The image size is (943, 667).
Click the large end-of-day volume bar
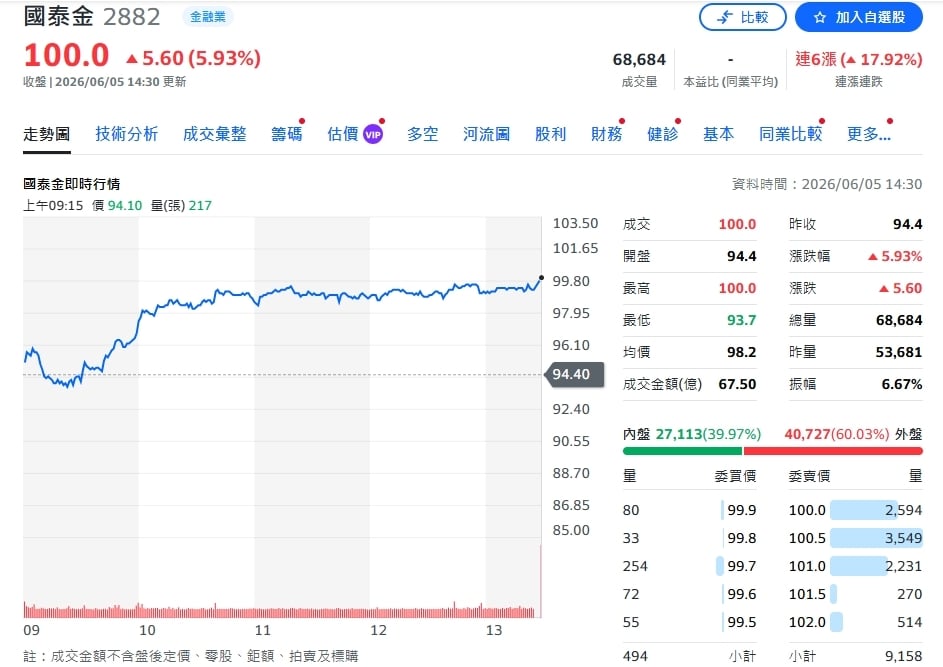point(541,581)
